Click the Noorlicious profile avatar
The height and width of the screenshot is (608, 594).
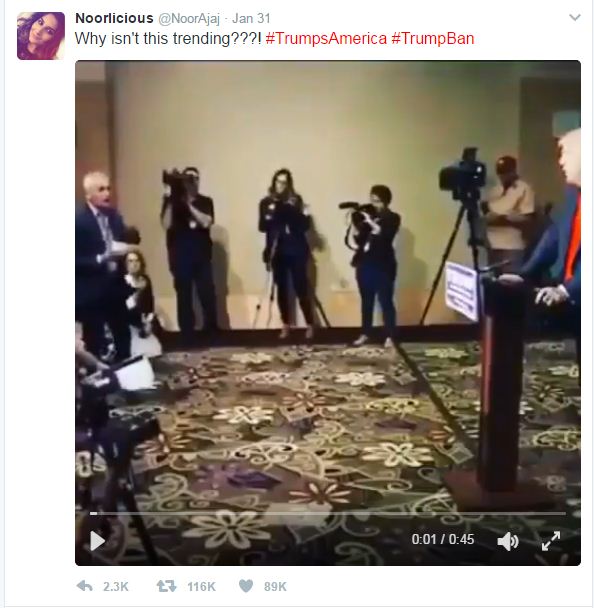click(41, 36)
